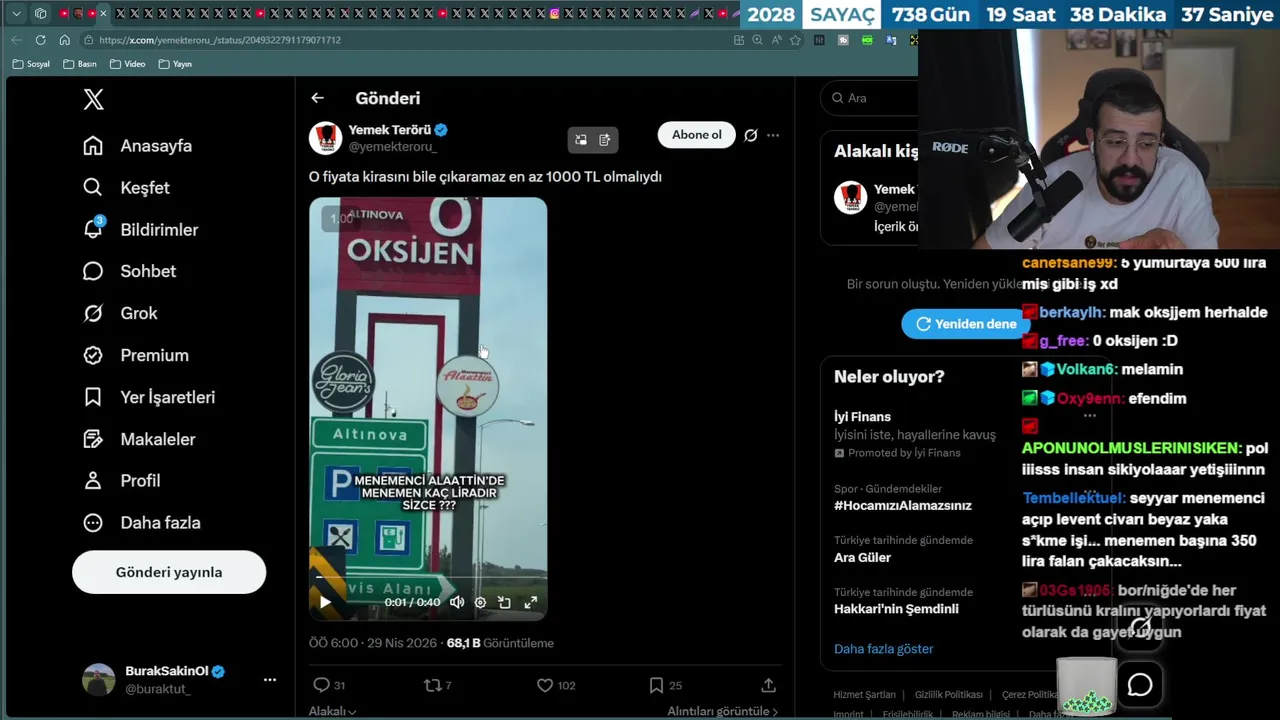Bookmark the post, 25 saves
This screenshot has height=720, width=1280.
coord(665,685)
